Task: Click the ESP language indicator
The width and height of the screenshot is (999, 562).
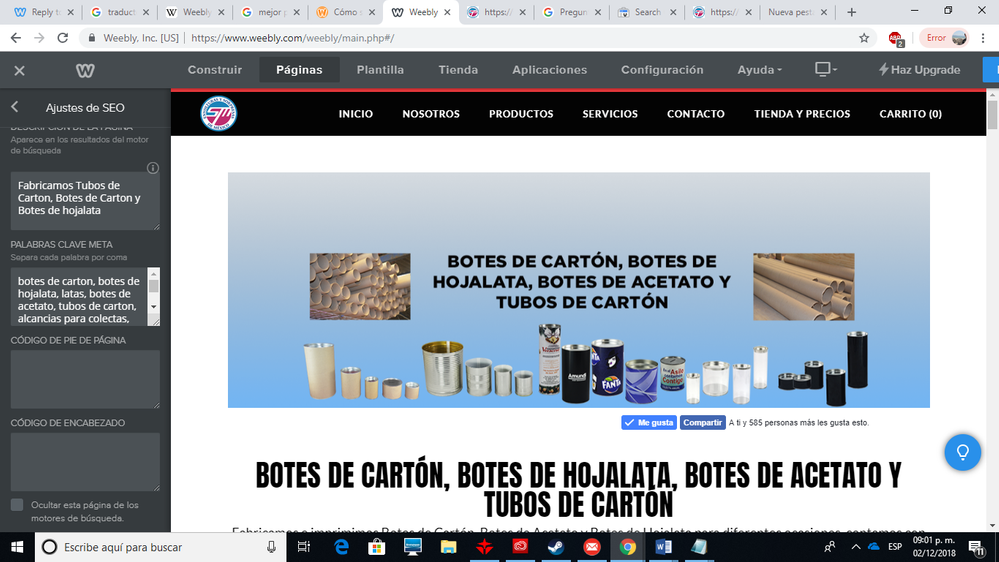Action: coord(895,547)
